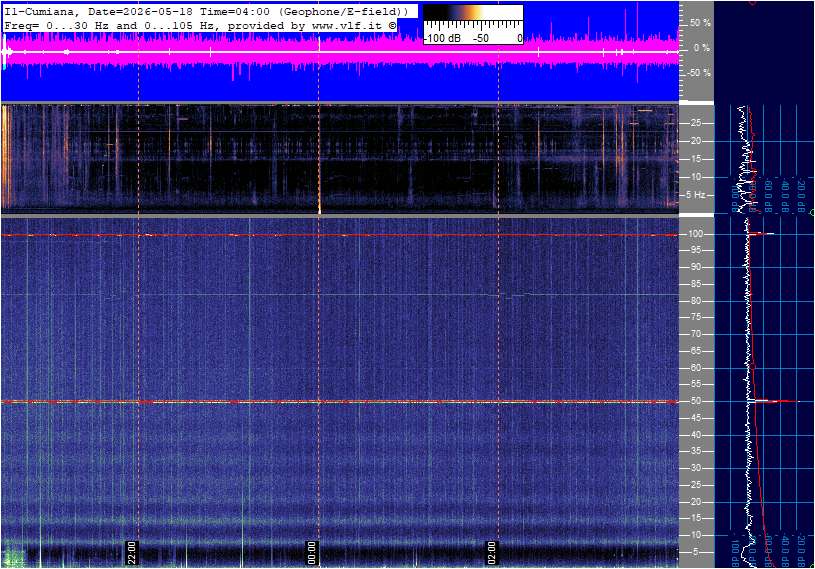Screen dimensions: 815x569
Task: Click the 50 % amplitude scale label
Action: click(x=700, y=23)
